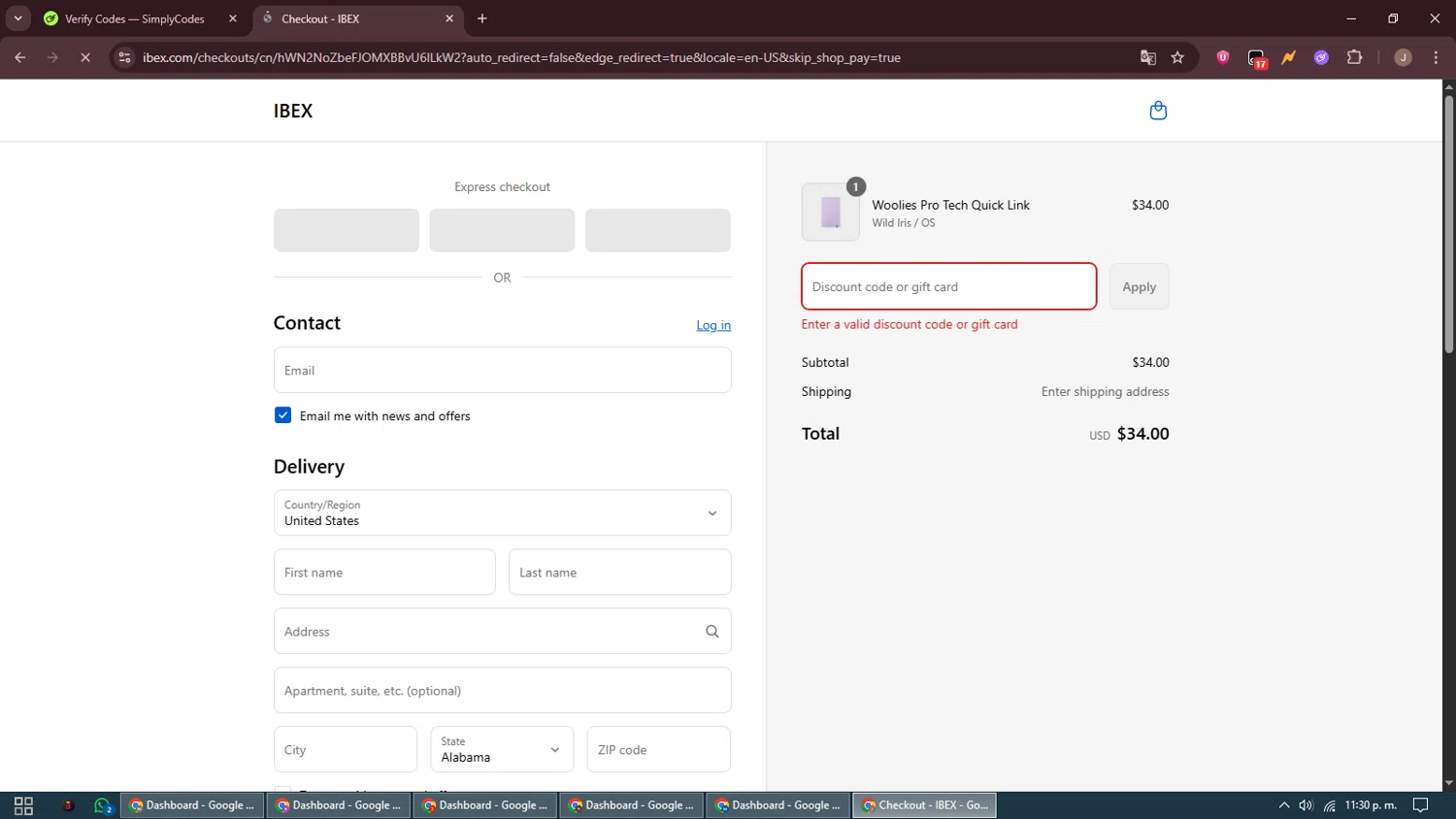Viewport: 1456px width, 819px height.
Task: Click the address search magnifier icon
Action: tap(712, 632)
